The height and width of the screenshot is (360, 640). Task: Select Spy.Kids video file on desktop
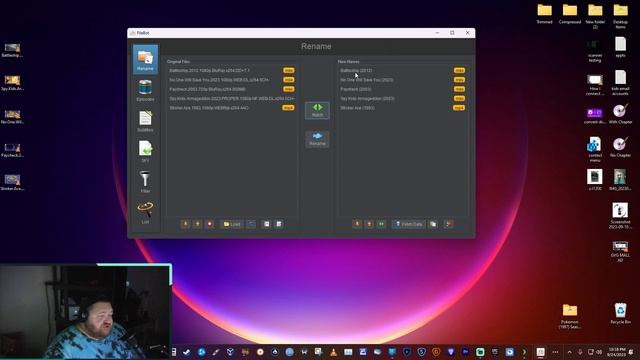point(12,83)
